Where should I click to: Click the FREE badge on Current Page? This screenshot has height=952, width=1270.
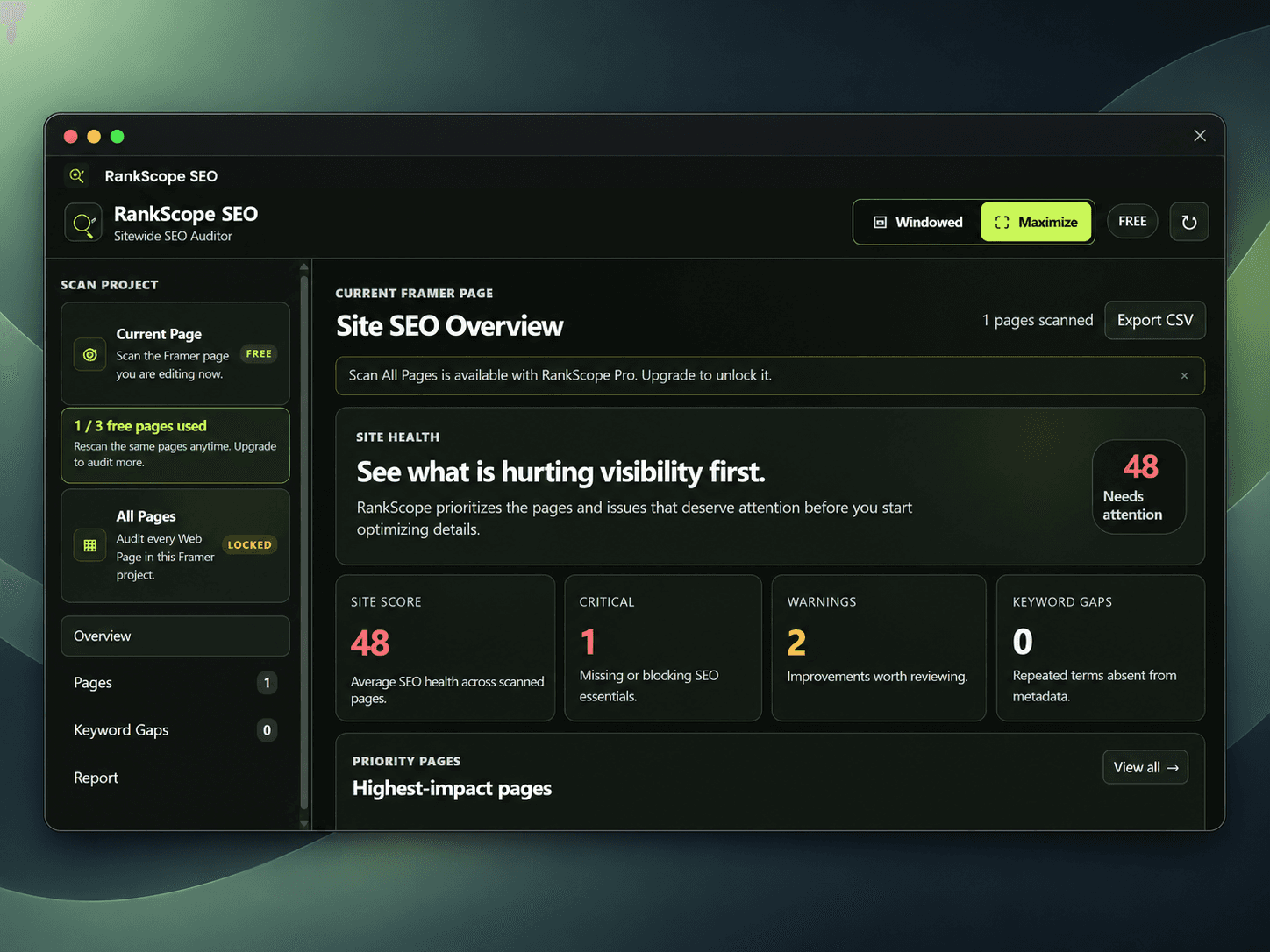point(259,354)
